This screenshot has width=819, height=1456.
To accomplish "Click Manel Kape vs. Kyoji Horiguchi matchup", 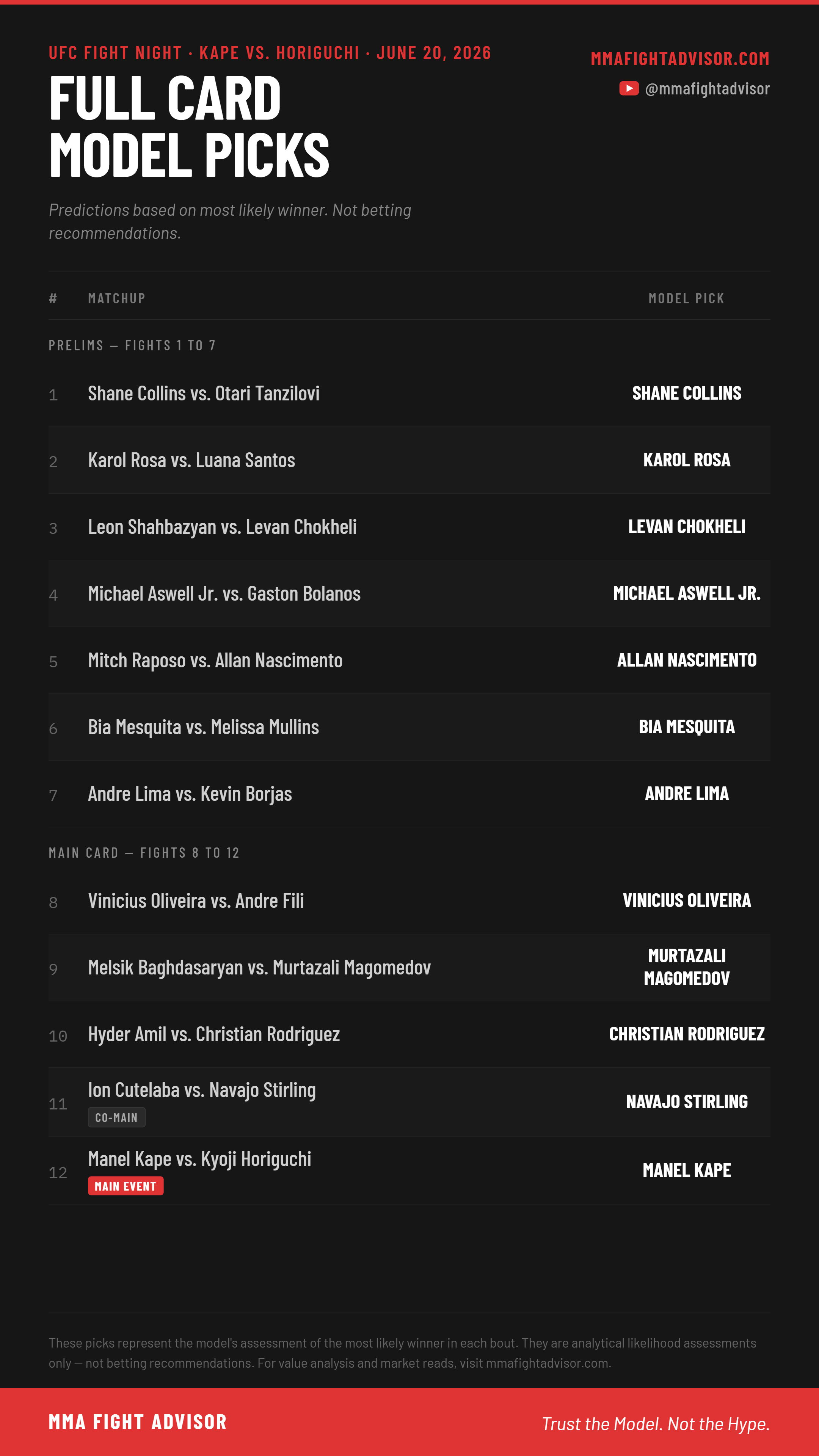I will 199,1159.
